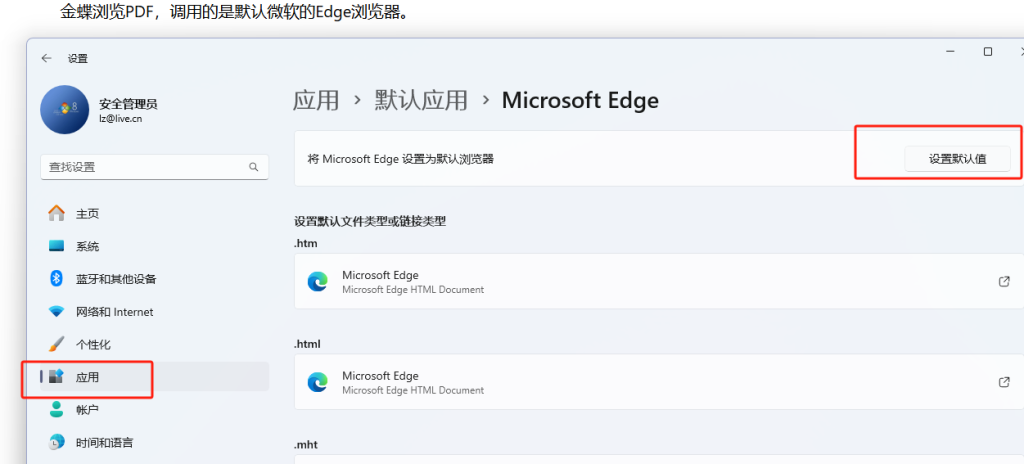Click the external link icon for .html
The height and width of the screenshot is (464, 1024).
pyautogui.click(x=1004, y=382)
